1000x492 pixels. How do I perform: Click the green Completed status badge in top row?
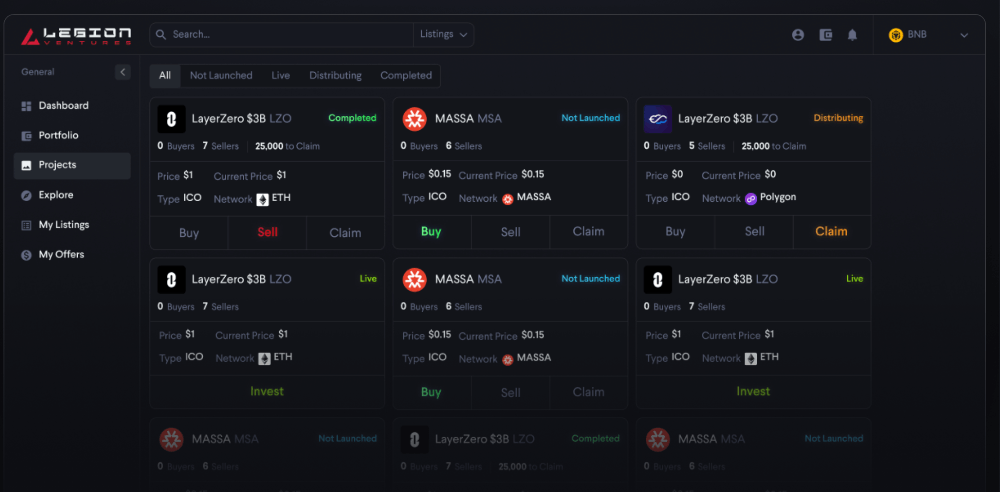coord(352,118)
